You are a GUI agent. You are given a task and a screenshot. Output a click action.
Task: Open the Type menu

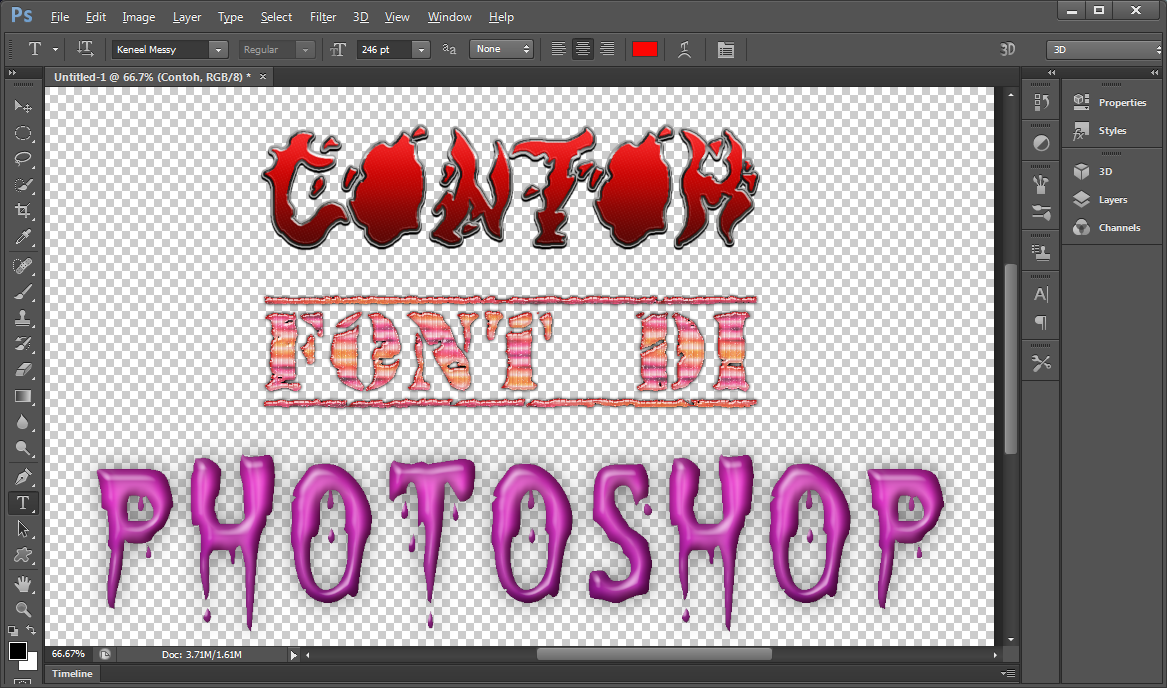pos(230,16)
